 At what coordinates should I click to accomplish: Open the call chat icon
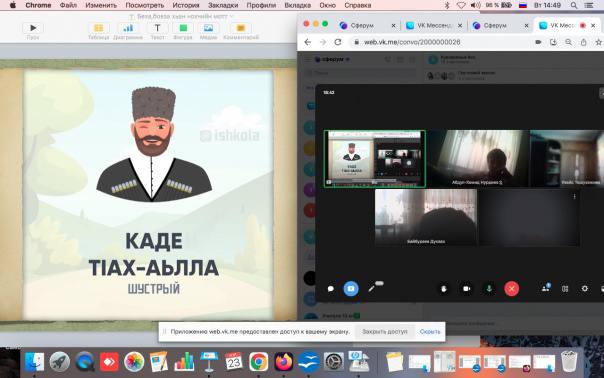(331, 289)
